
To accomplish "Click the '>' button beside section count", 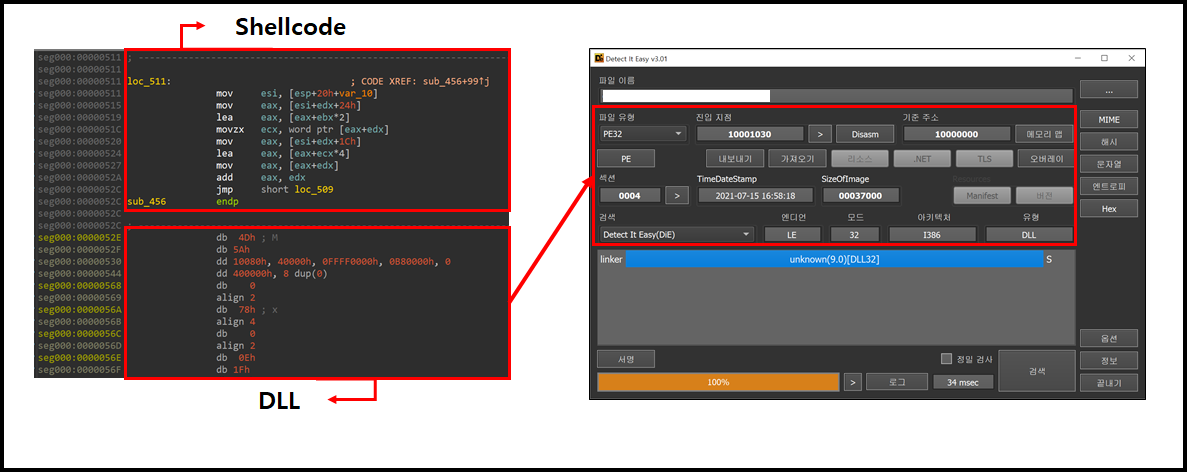I will click(x=677, y=195).
